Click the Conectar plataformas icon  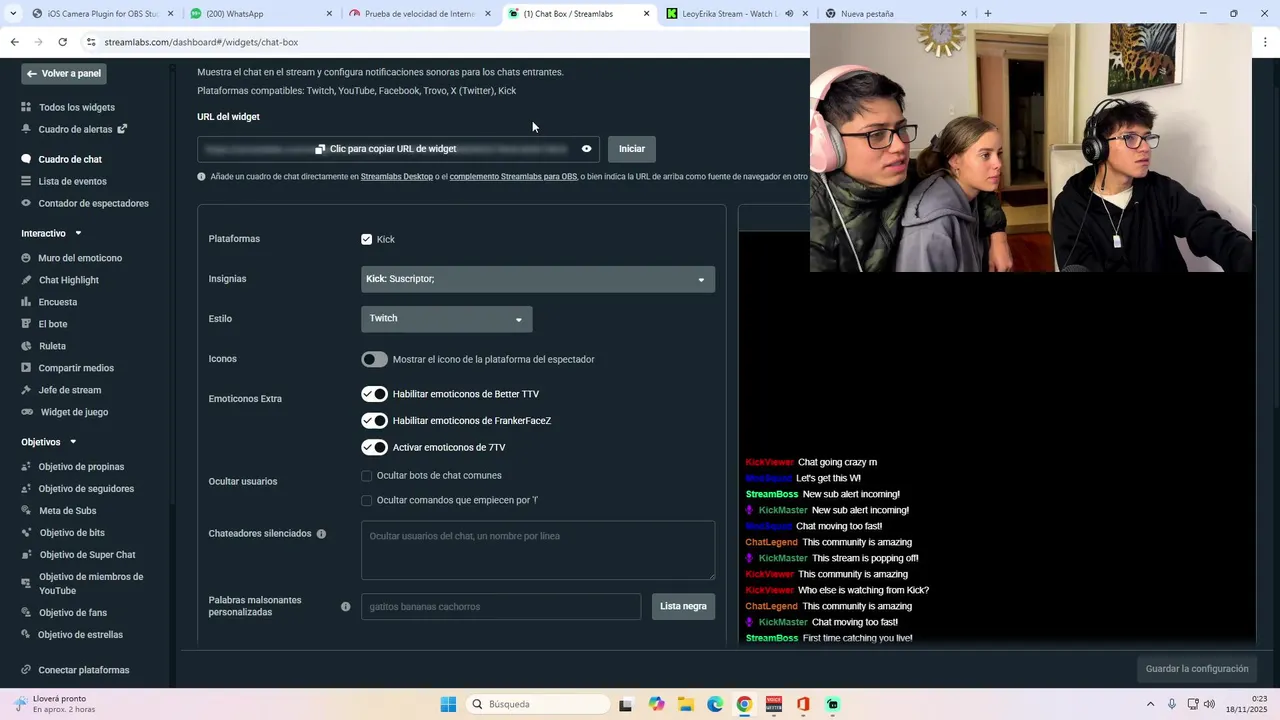26,670
